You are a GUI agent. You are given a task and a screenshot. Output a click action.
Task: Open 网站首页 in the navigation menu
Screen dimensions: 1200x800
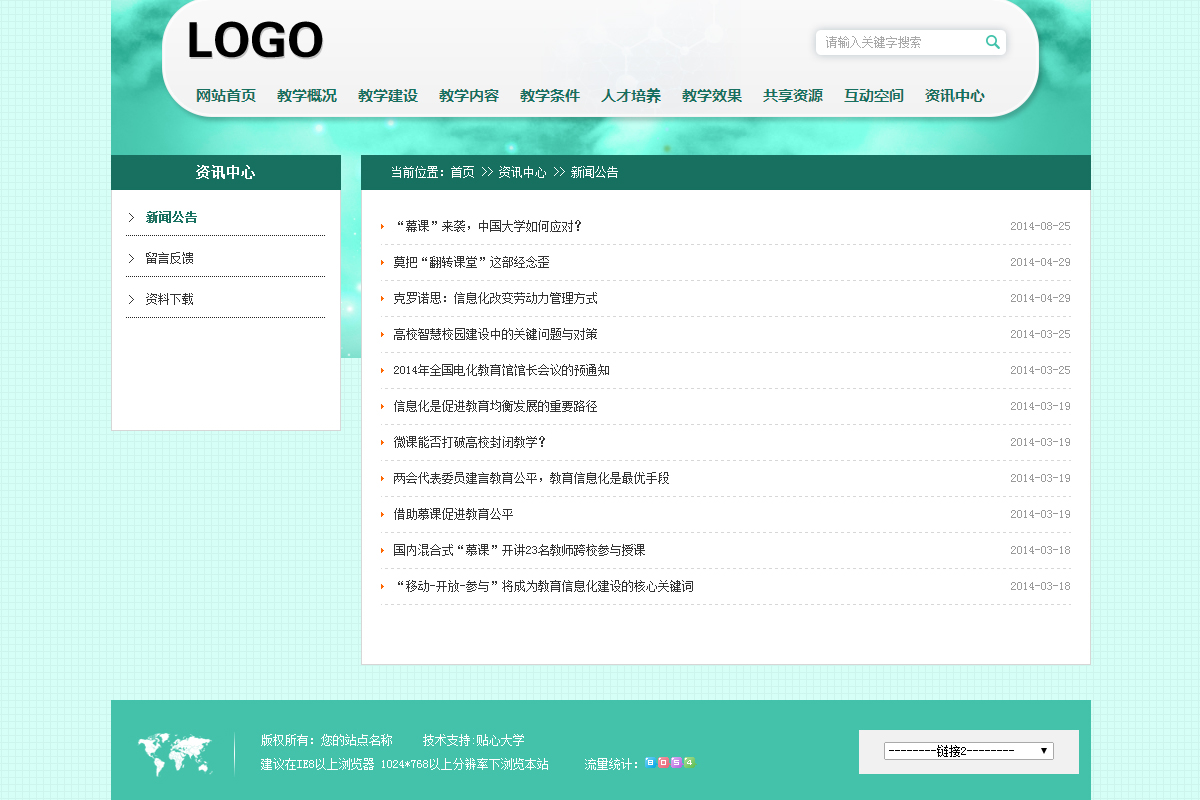tap(225, 96)
